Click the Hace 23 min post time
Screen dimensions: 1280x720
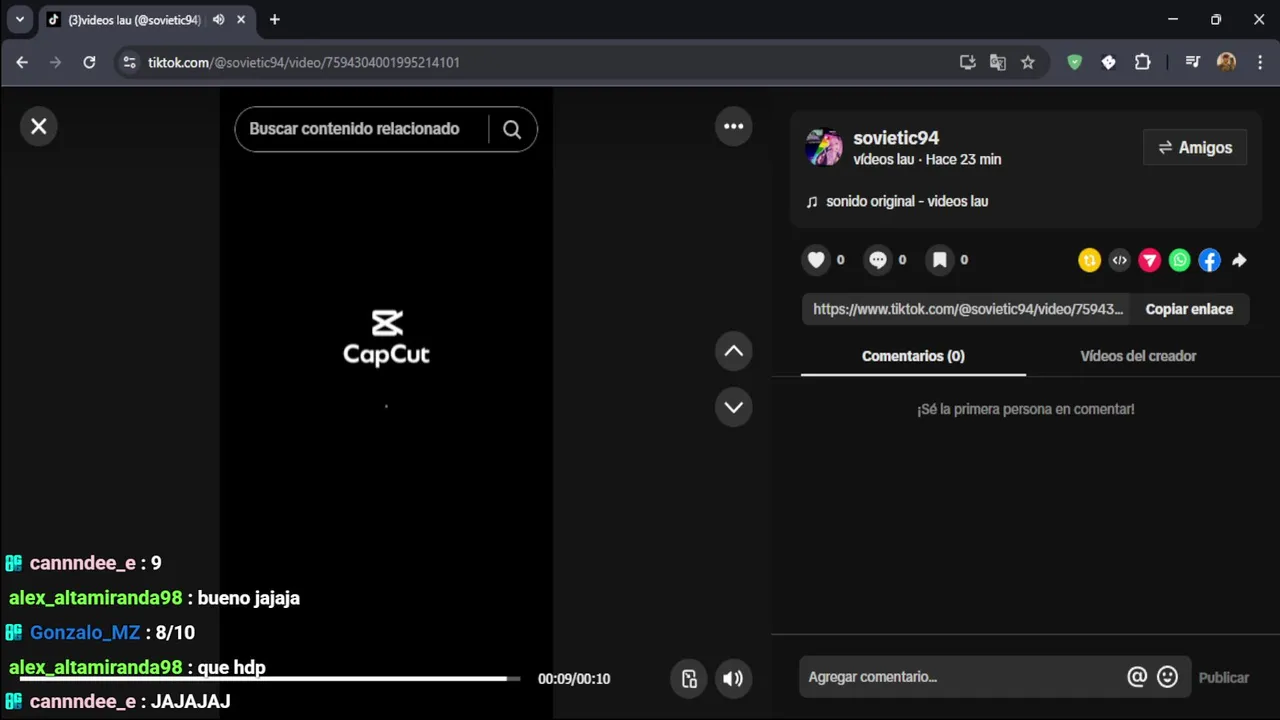click(x=963, y=159)
